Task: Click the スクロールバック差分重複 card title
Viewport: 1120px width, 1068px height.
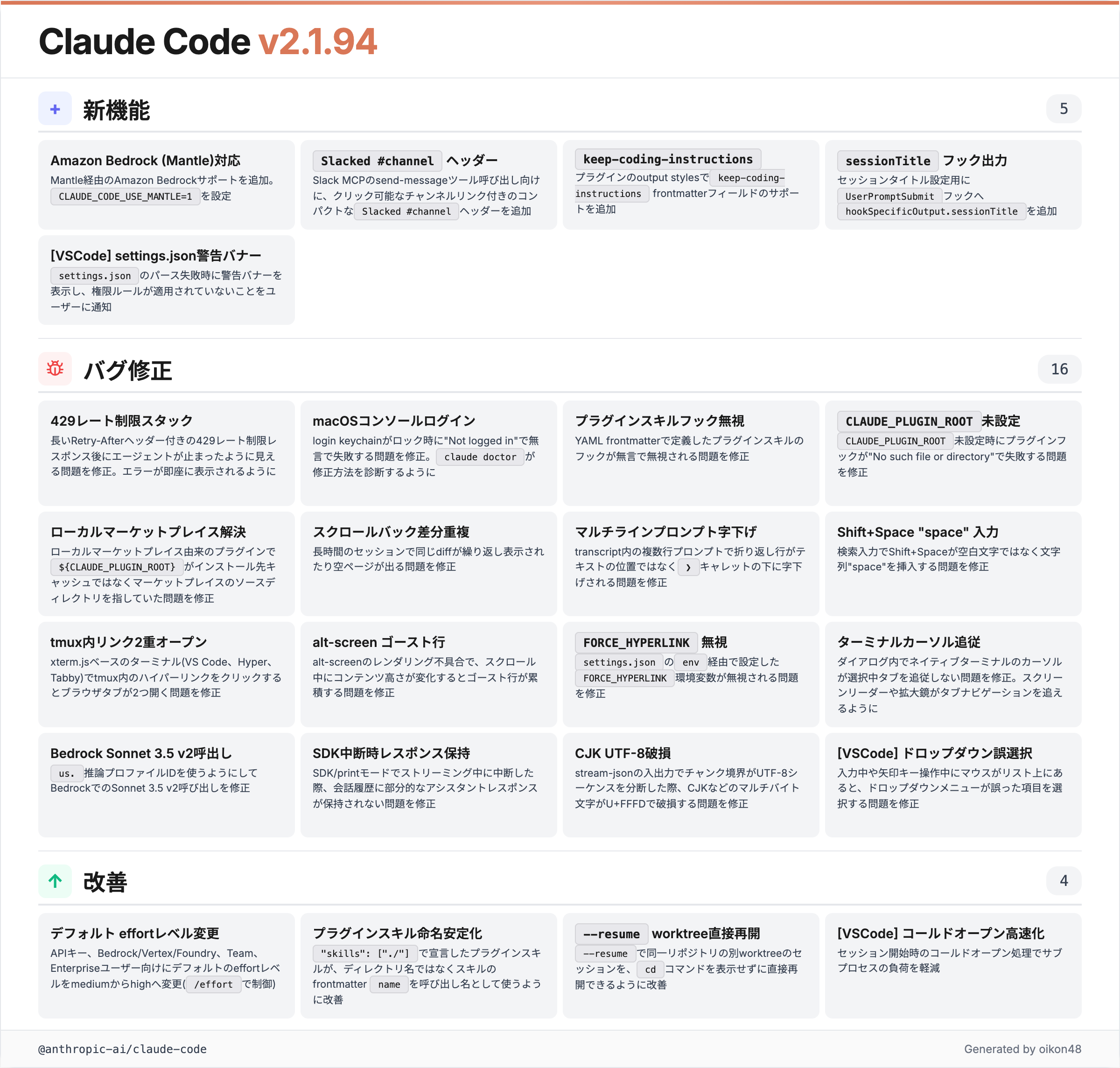Action: pyautogui.click(x=391, y=532)
